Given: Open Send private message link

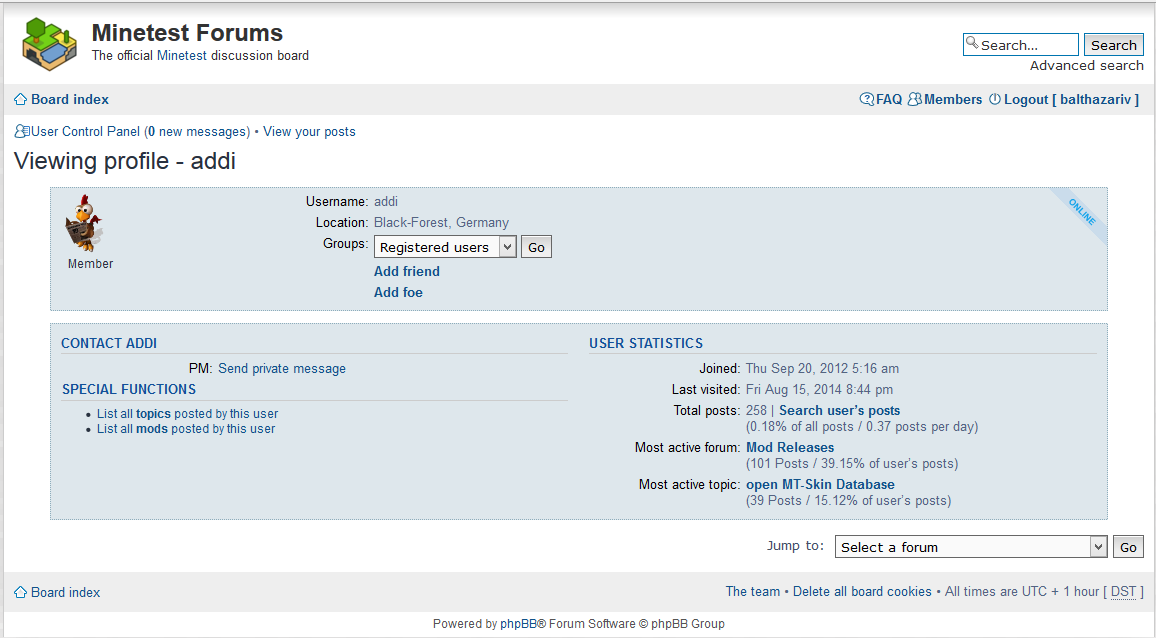Looking at the screenshot, I should coord(281,368).
